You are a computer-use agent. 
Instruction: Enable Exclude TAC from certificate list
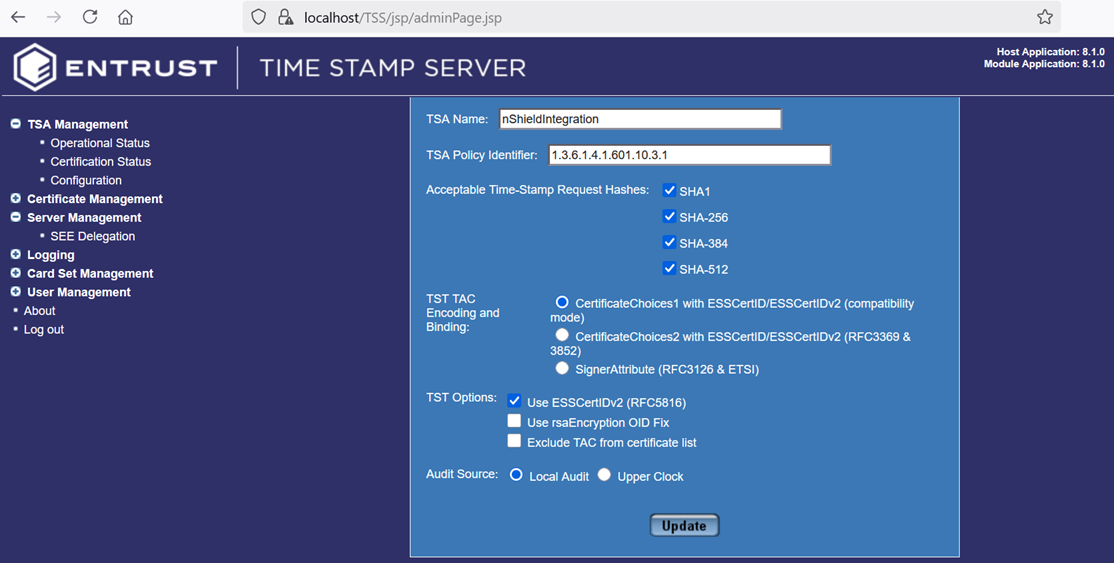tap(514, 441)
